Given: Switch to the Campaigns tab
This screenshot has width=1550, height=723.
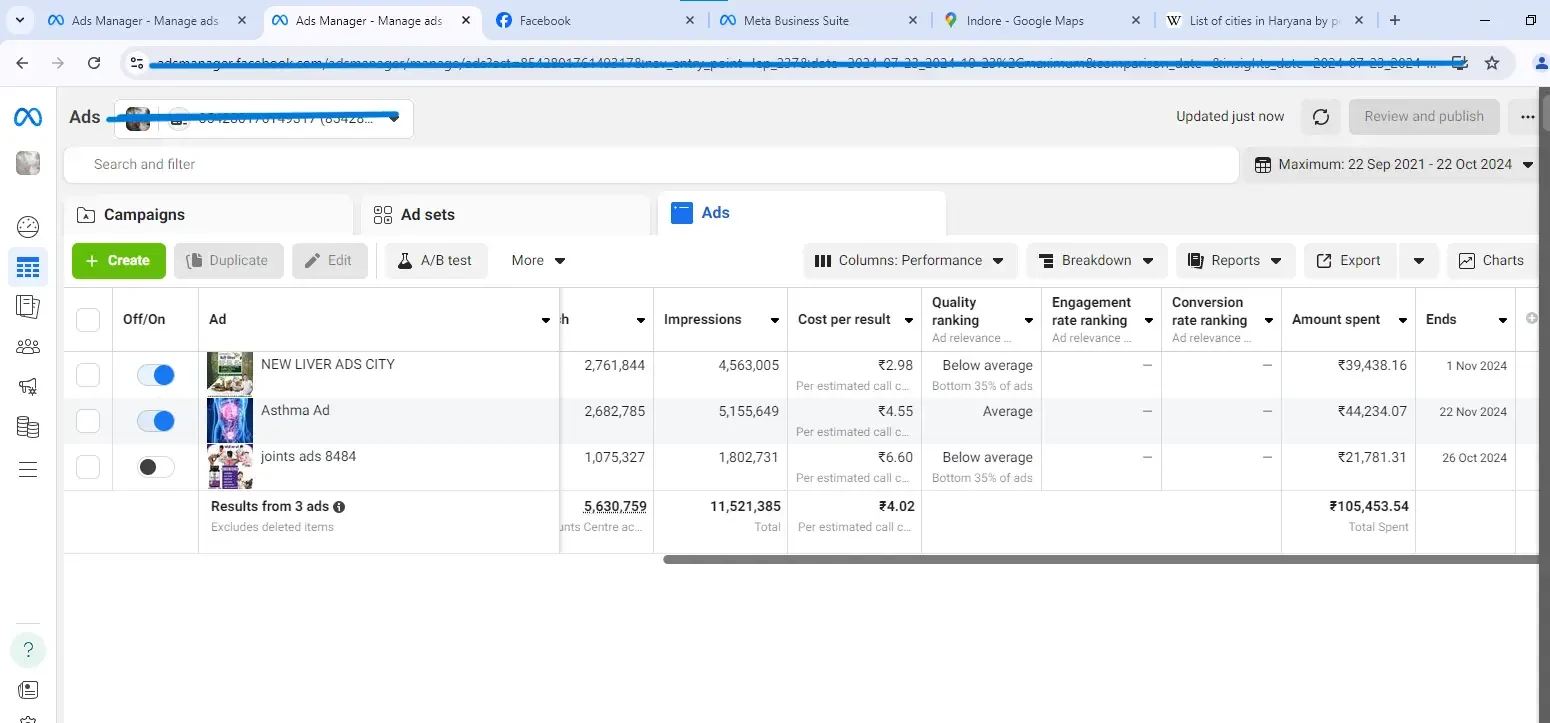Looking at the screenshot, I should (x=145, y=215).
